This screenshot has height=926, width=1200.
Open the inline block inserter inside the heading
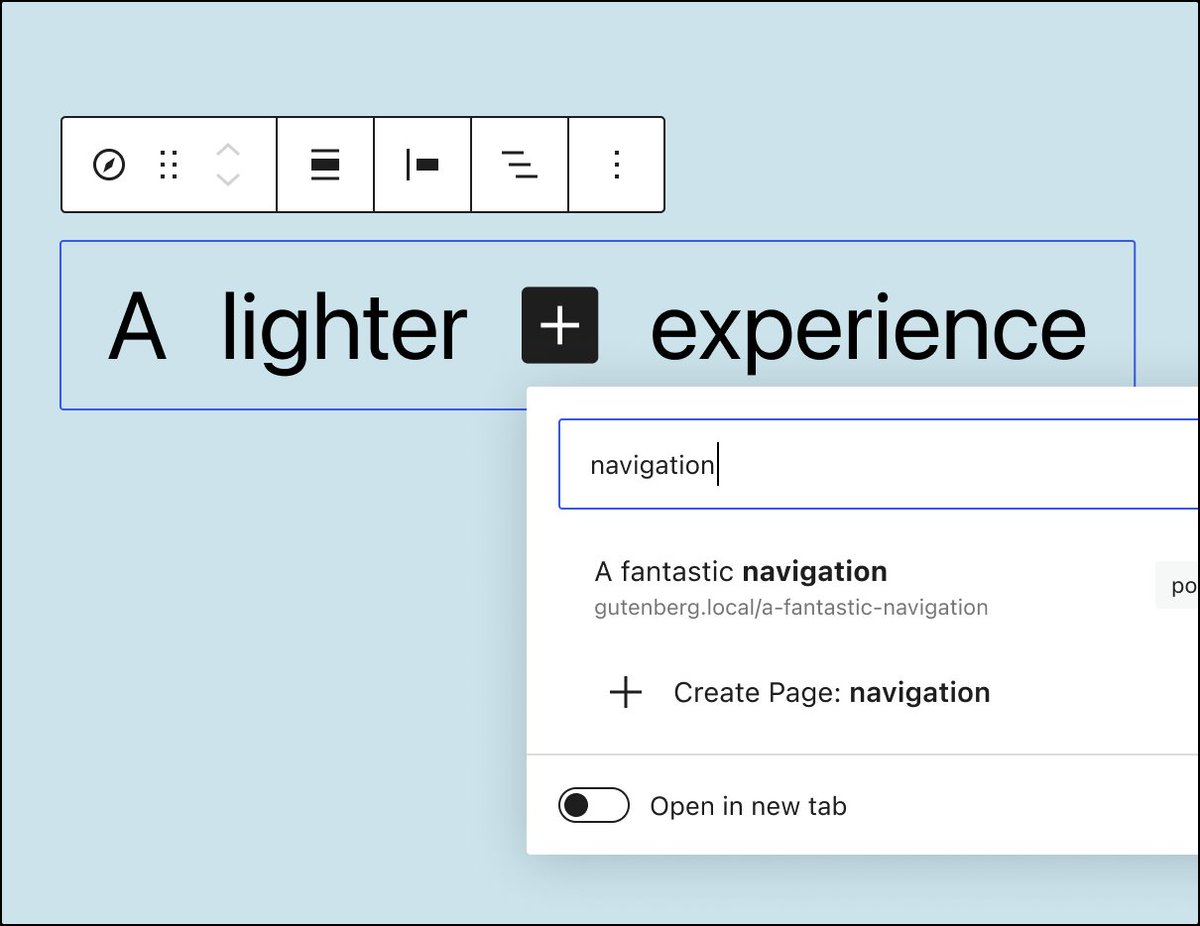(x=560, y=326)
